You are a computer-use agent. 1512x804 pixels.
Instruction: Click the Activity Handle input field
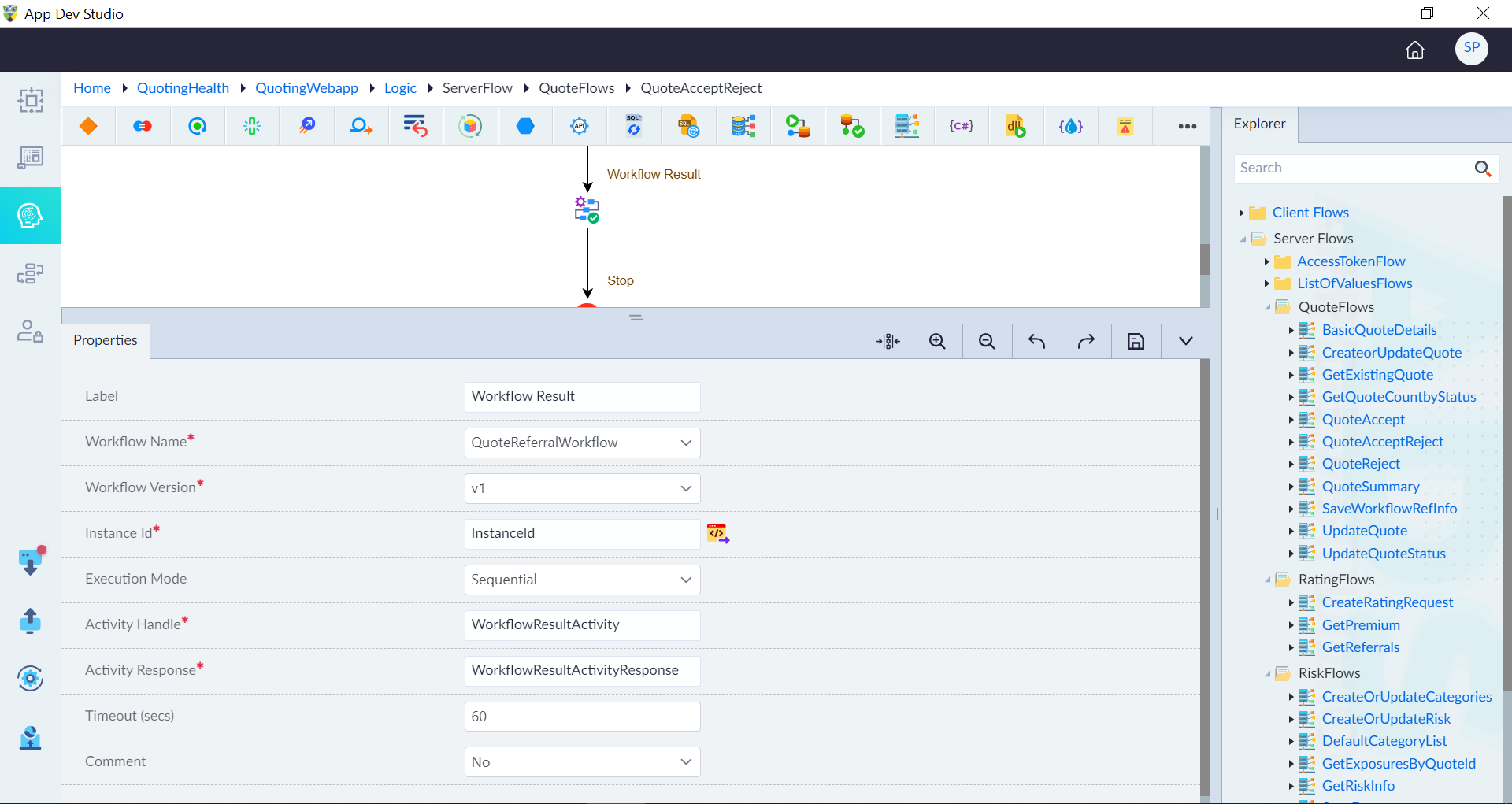(x=582, y=625)
